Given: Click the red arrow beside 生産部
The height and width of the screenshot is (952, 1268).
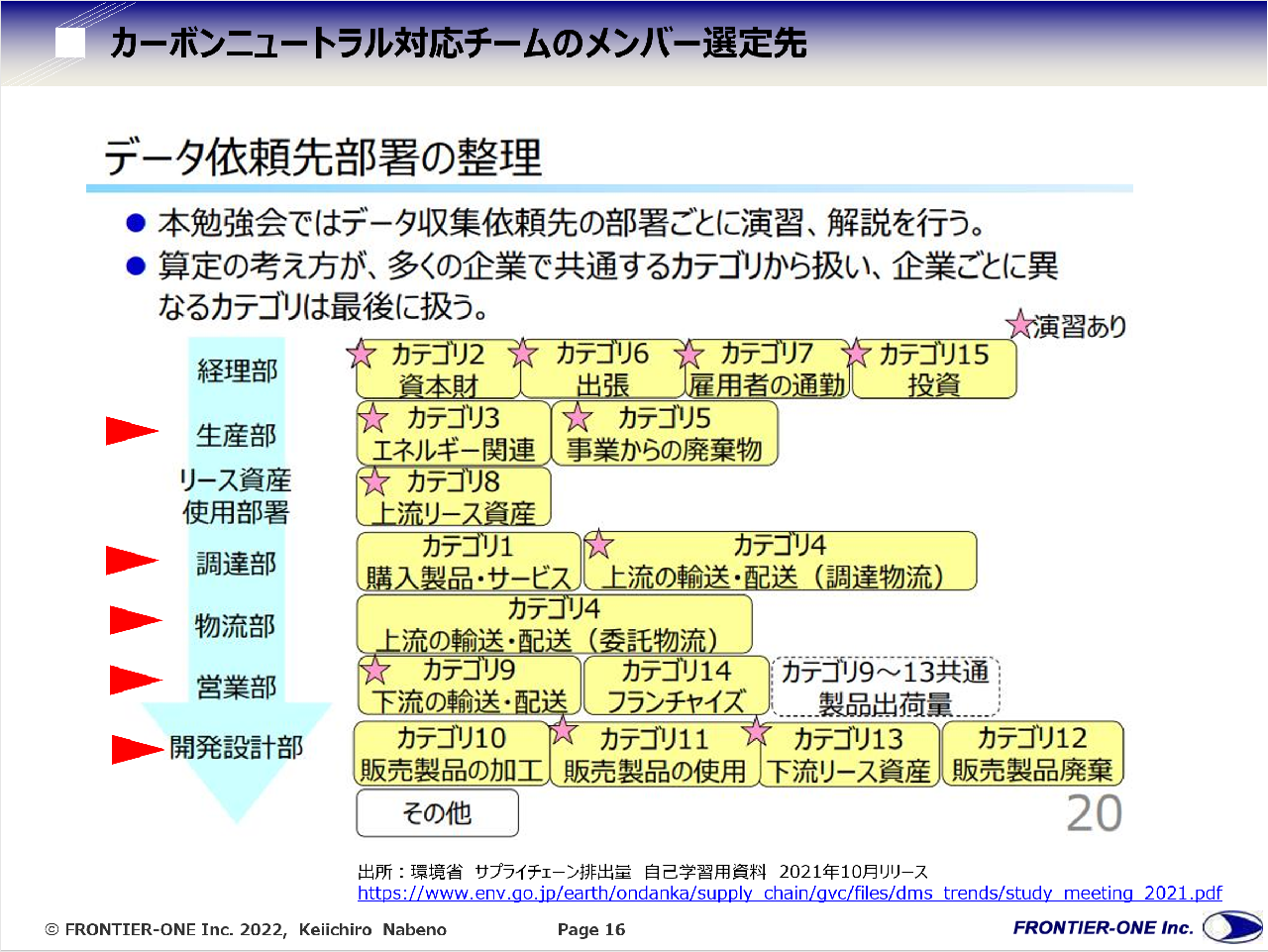Looking at the screenshot, I should pos(131,432).
